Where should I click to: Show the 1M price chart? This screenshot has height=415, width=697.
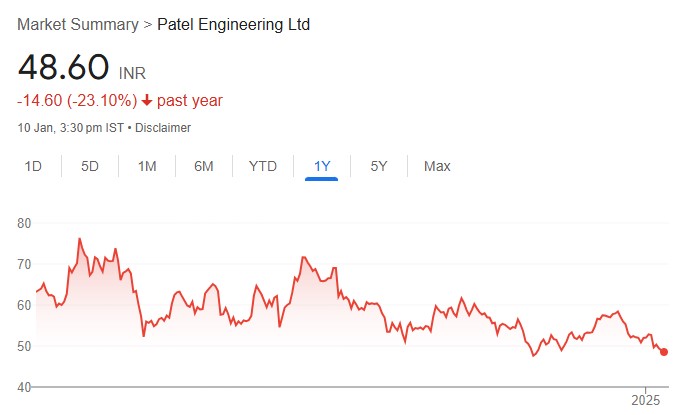(147, 166)
